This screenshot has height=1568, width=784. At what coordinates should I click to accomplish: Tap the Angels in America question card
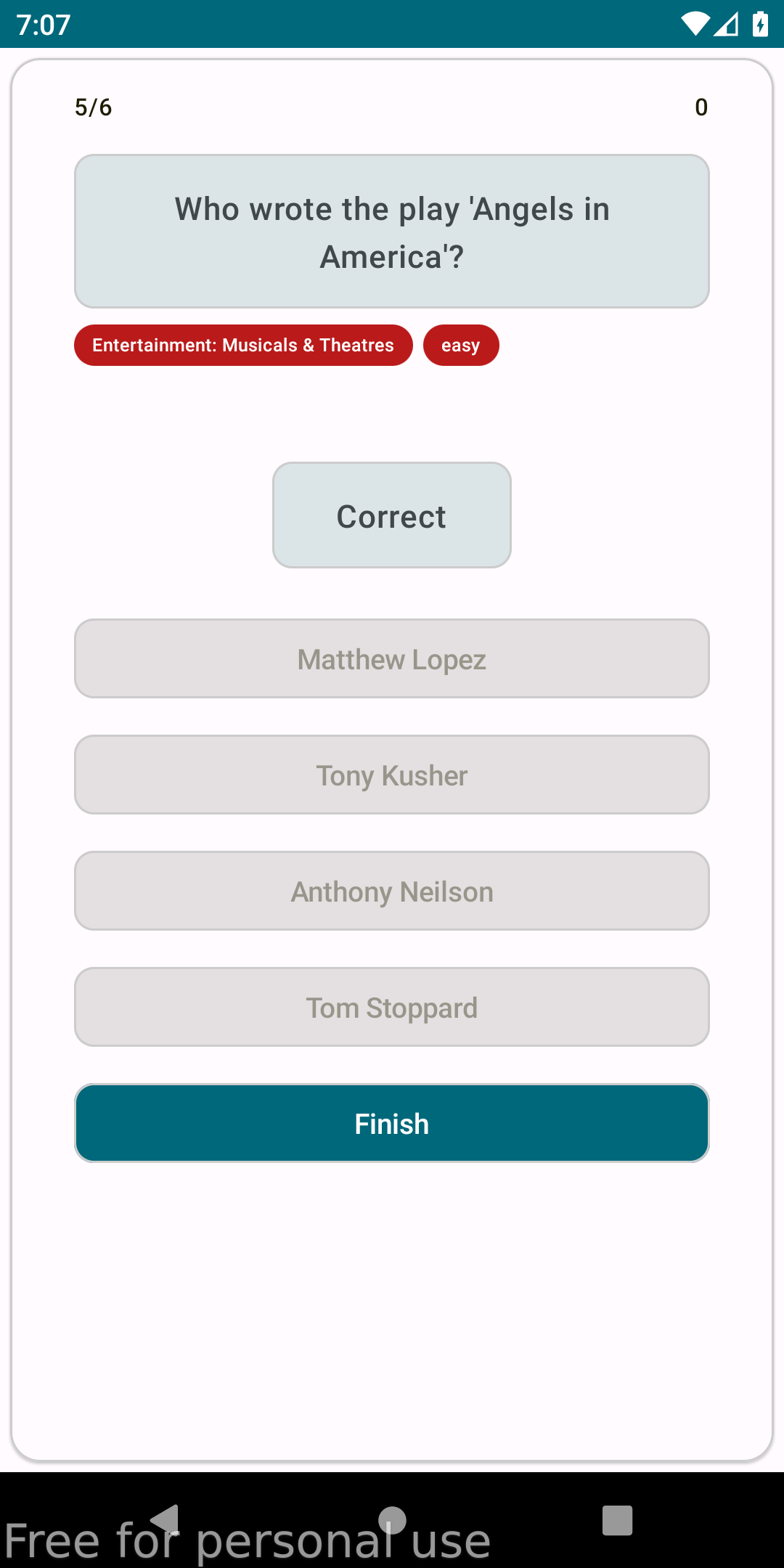392,232
